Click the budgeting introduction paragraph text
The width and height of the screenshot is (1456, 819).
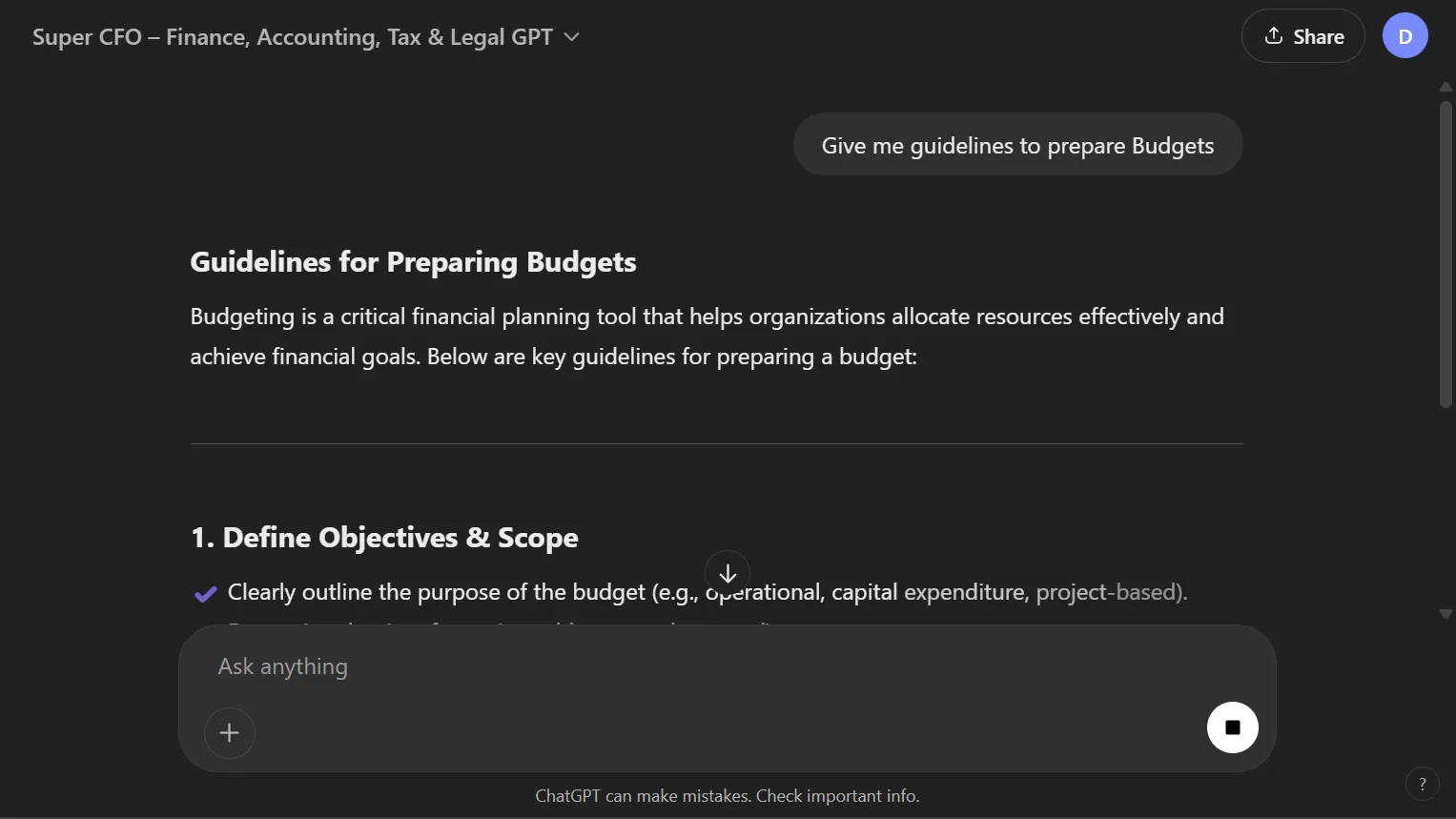(707, 337)
